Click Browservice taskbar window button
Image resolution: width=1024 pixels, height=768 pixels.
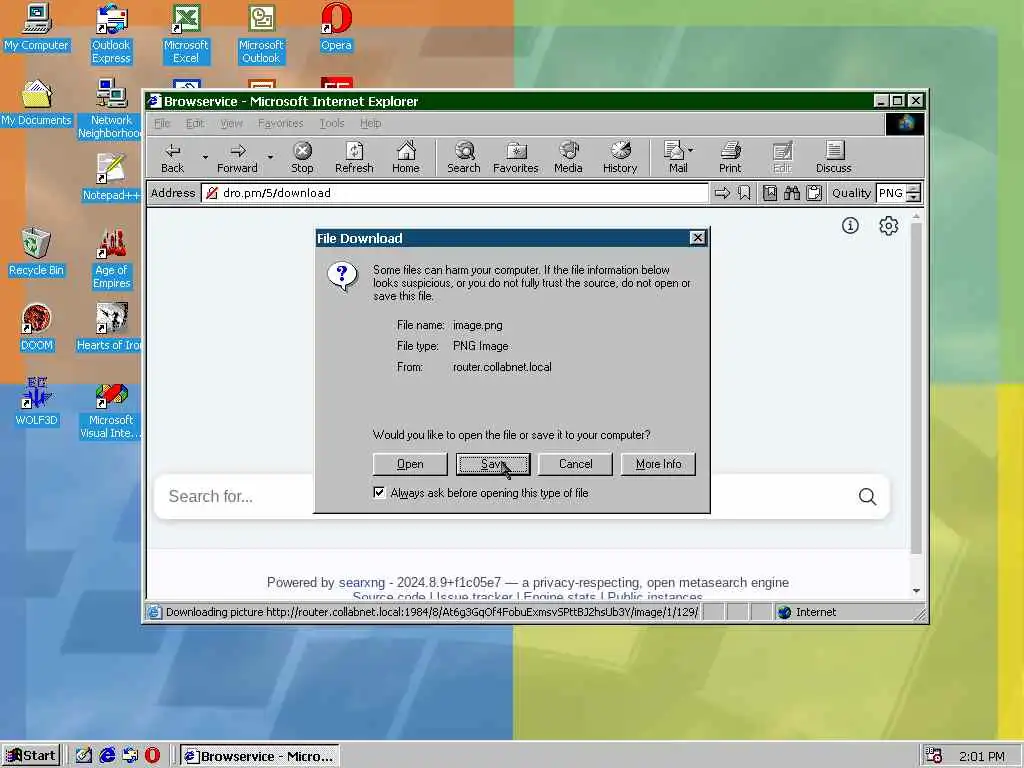260,756
